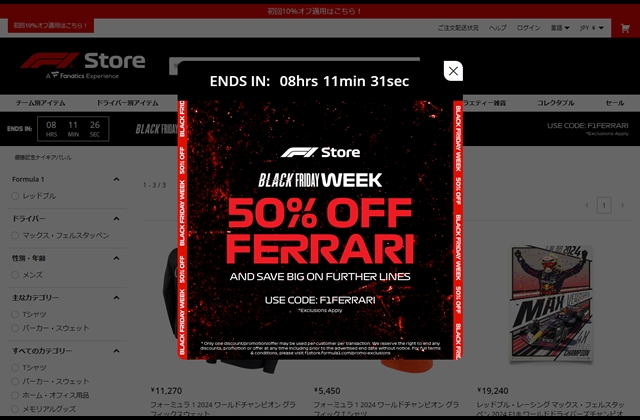
Task: Open the shopping cart icon
Action: [625, 28]
